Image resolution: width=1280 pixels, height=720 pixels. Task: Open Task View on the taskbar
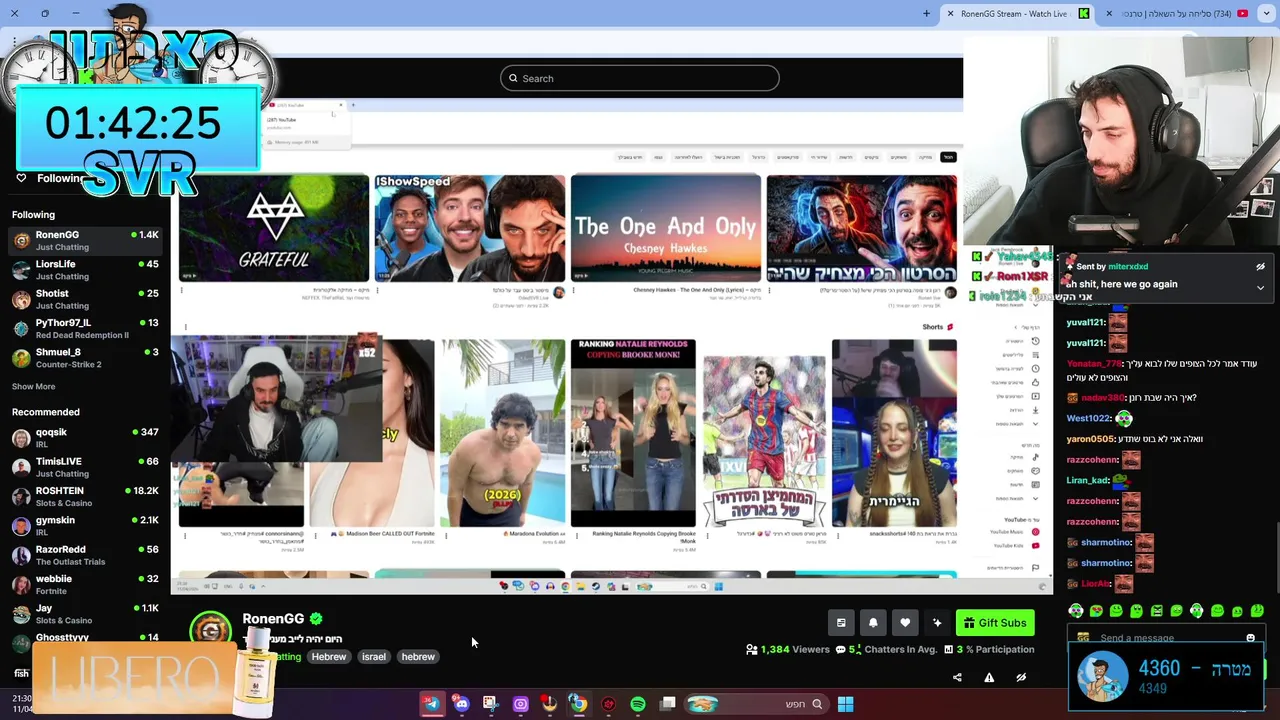668,704
